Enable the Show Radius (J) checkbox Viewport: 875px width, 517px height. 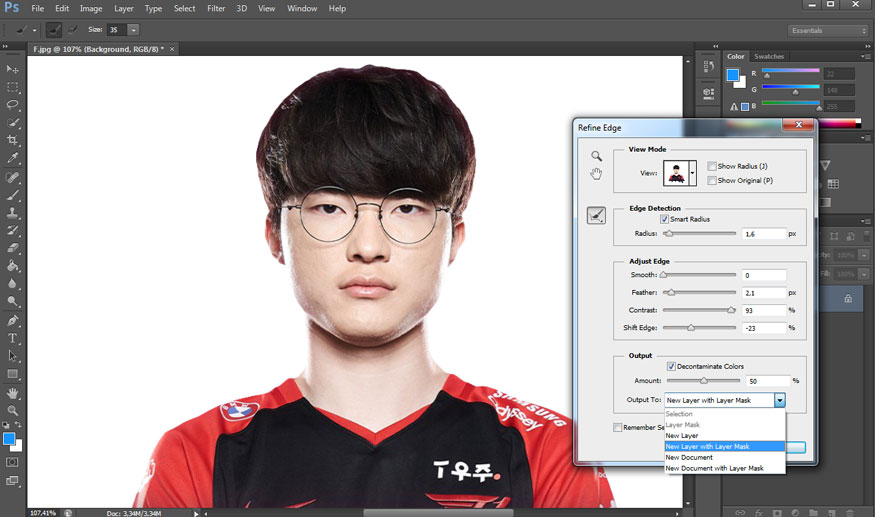coord(711,166)
